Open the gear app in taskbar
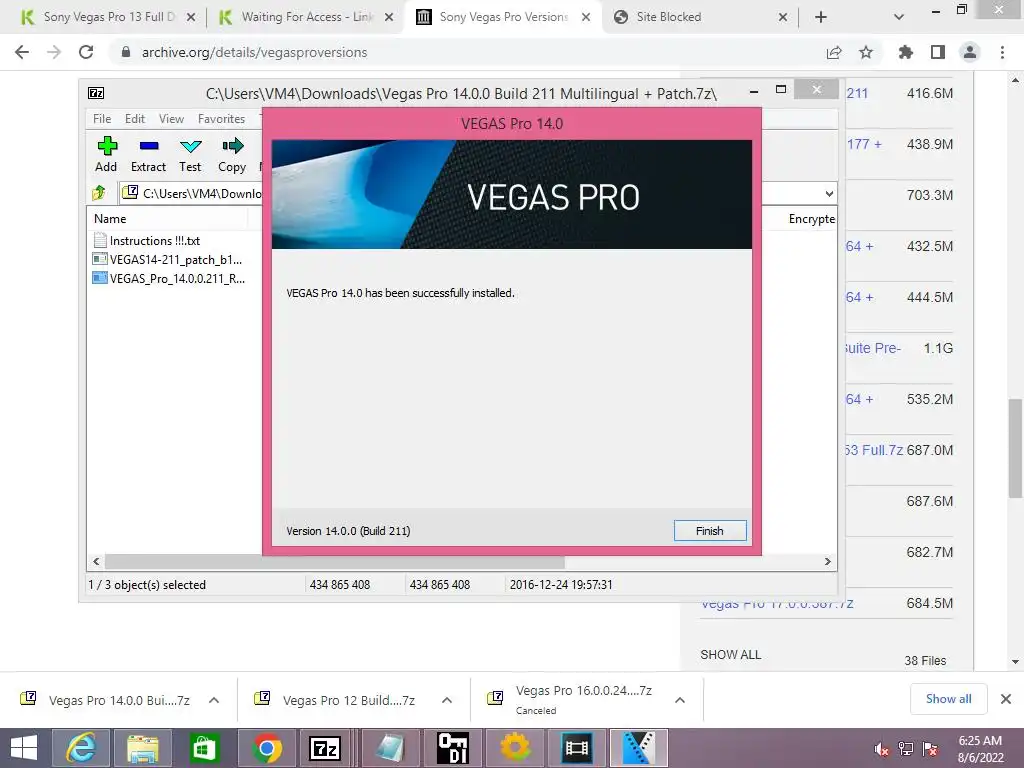Image resolution: width=1024 pixels, height=768 pixels. (x=515, y=748)
